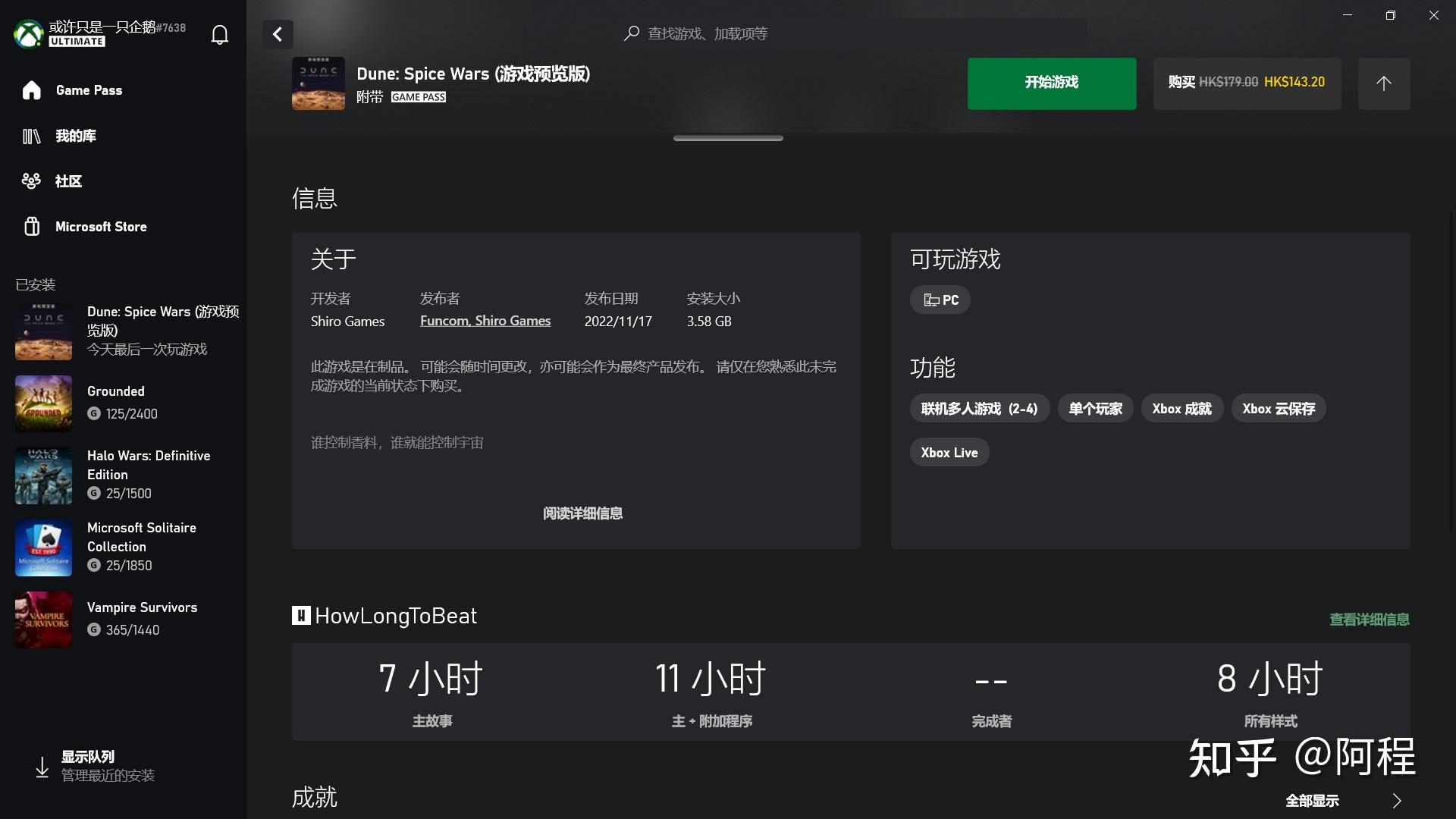Click the 开始游戏 play button
Viewport: 1456px width, 819px height.
pyautogui.click(x=1051, y=83)
